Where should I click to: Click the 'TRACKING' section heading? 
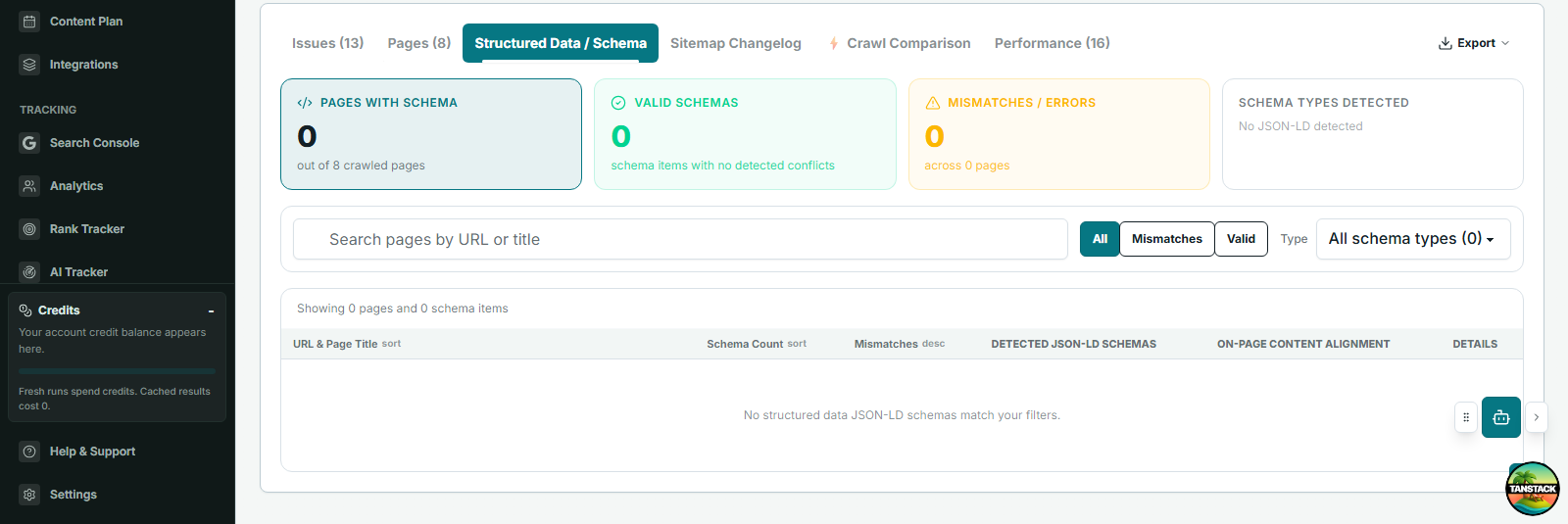point(48,110)
